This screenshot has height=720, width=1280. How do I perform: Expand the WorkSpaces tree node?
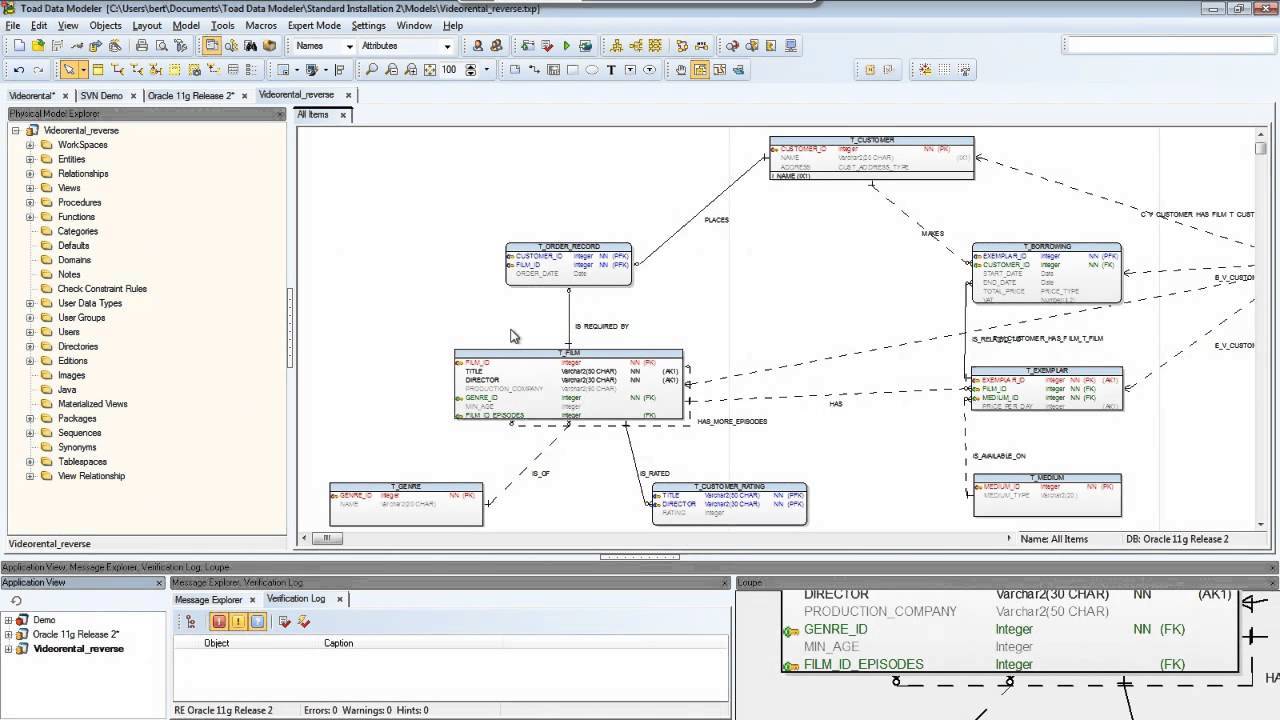(30, 145)
